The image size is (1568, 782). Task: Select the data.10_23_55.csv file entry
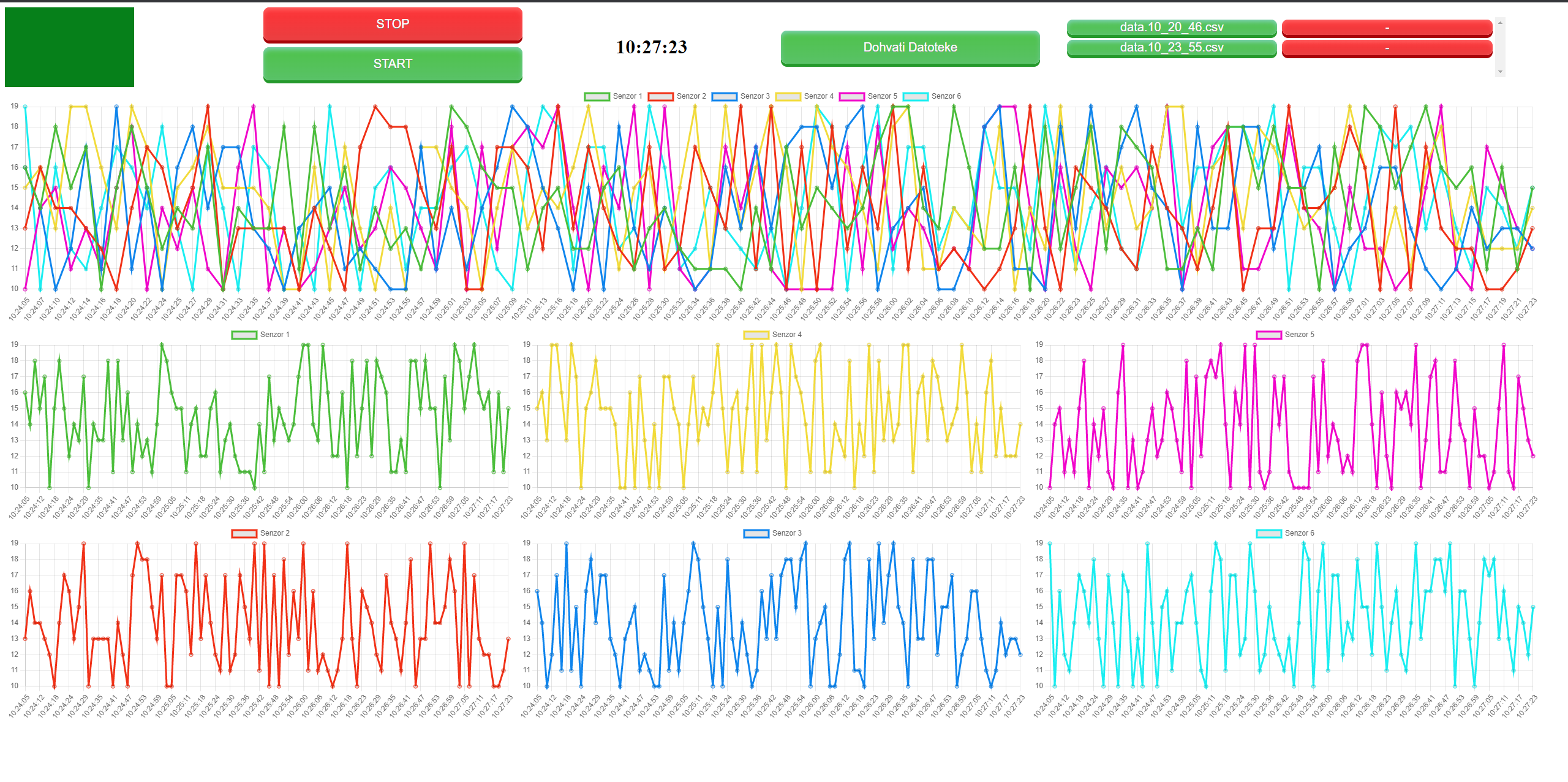tap(1171, 48)
